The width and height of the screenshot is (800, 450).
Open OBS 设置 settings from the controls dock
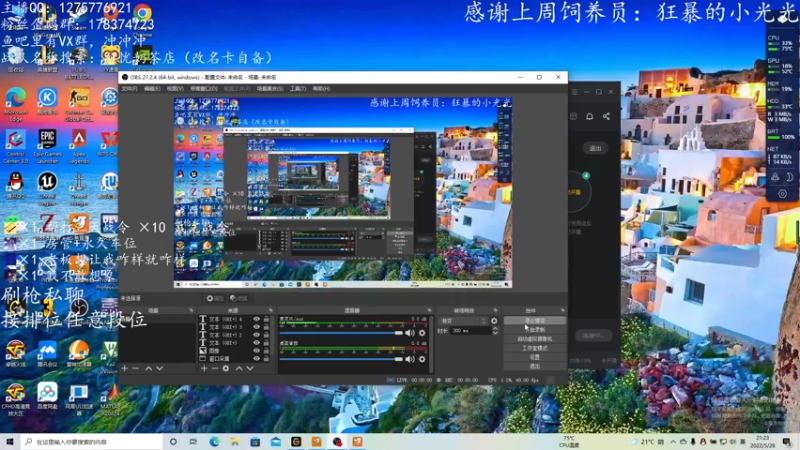point(535,357)
